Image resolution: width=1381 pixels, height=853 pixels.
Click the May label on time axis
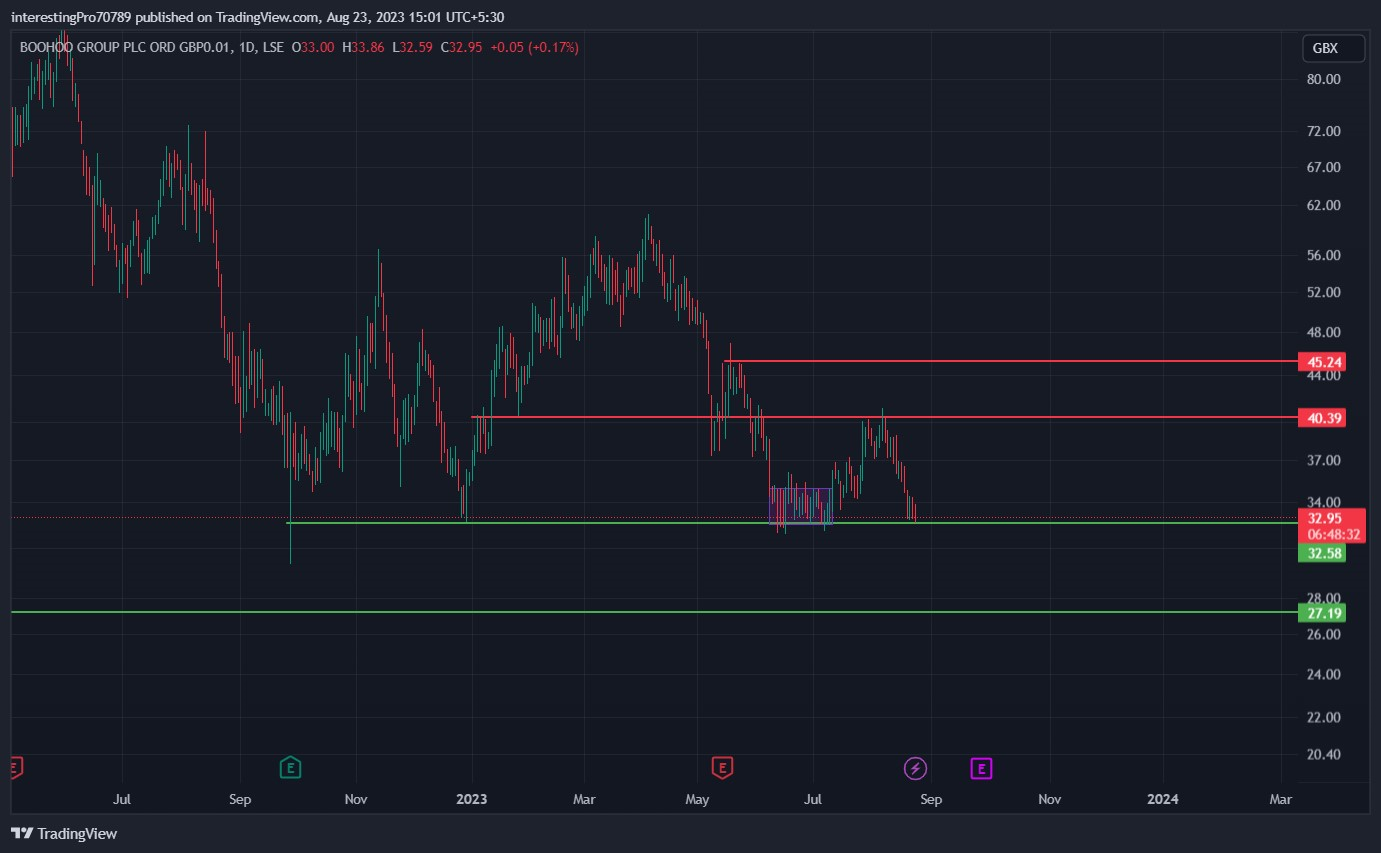click(x=697, y=799)
